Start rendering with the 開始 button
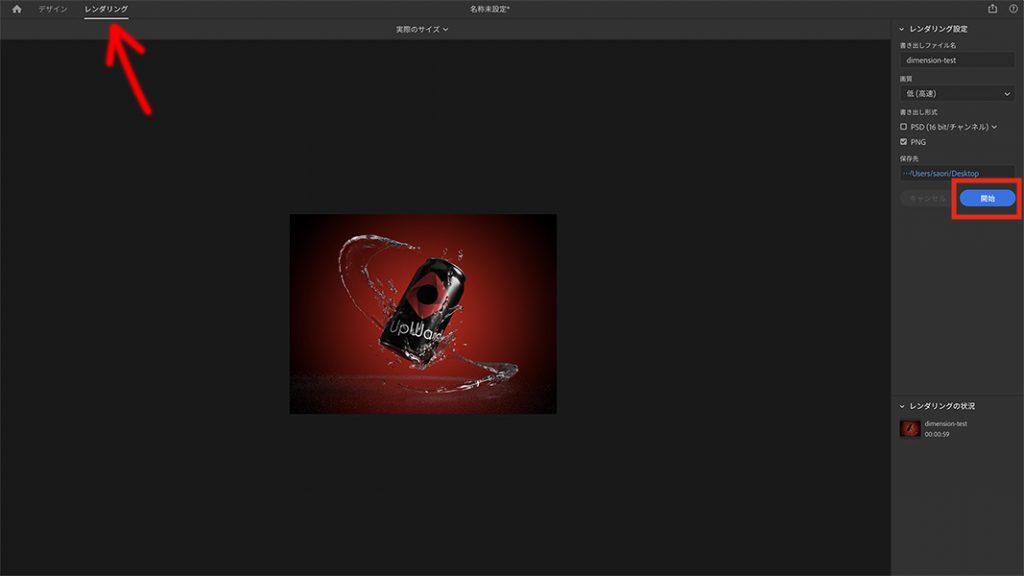This screenshot has width=1024, height=576. [987, 198]
